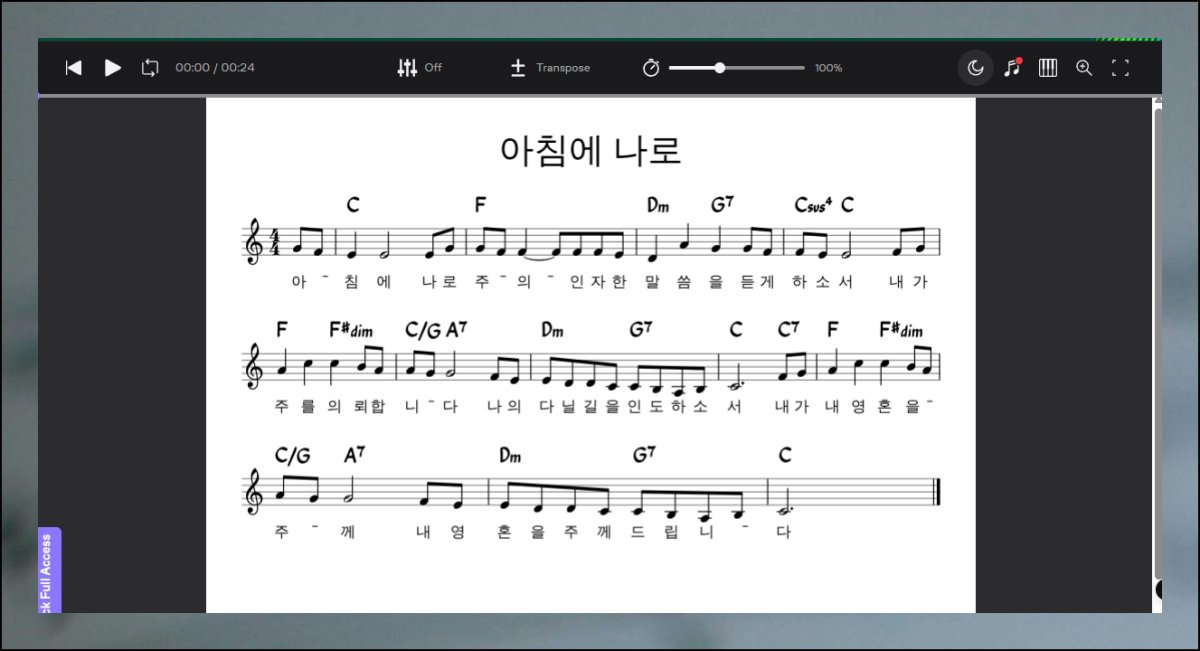Click the A7 chord on third line
1200x651 pixels.
pos(354,455)
